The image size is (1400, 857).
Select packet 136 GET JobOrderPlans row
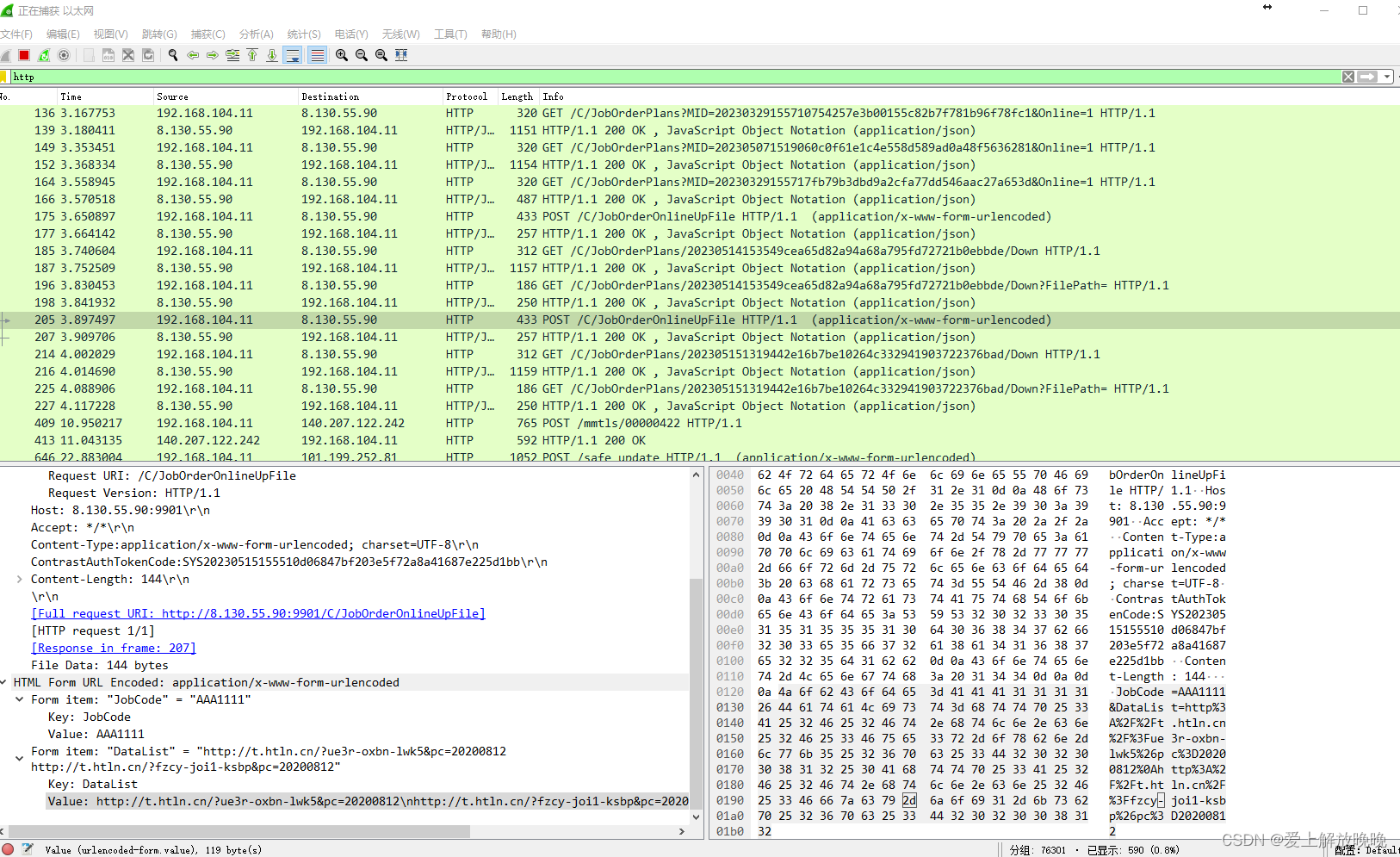699,113
